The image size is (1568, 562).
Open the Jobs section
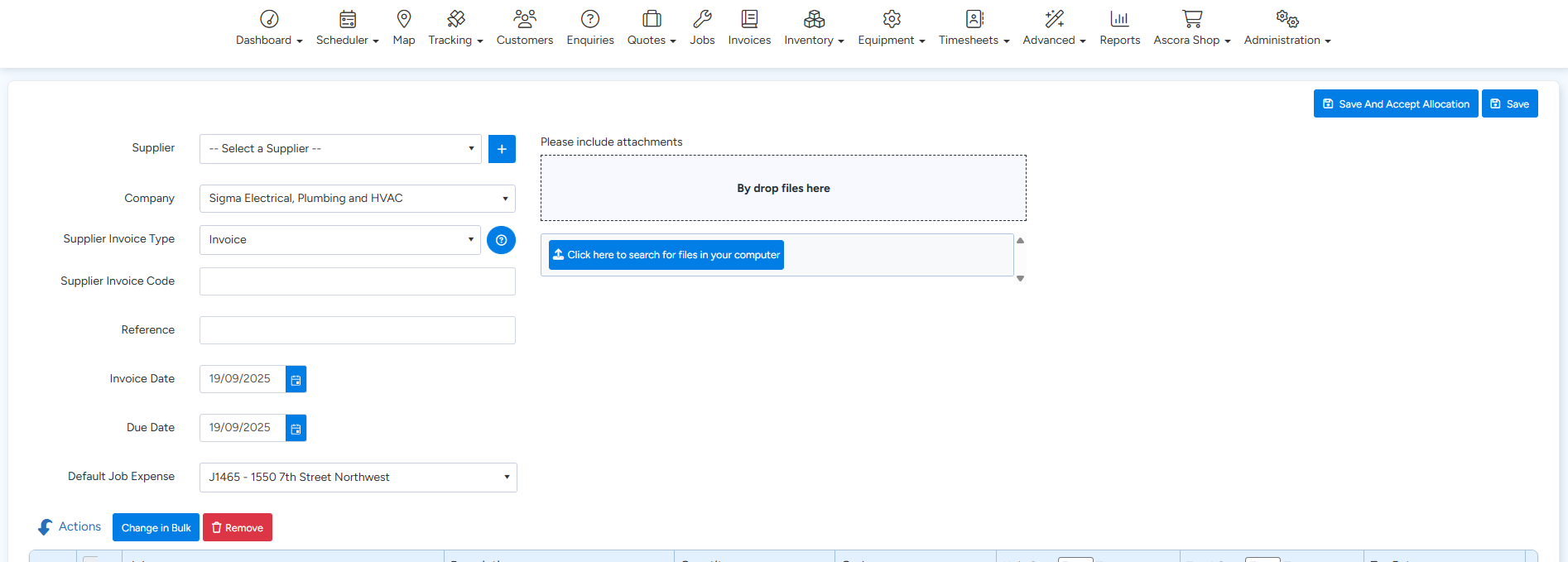702,27
